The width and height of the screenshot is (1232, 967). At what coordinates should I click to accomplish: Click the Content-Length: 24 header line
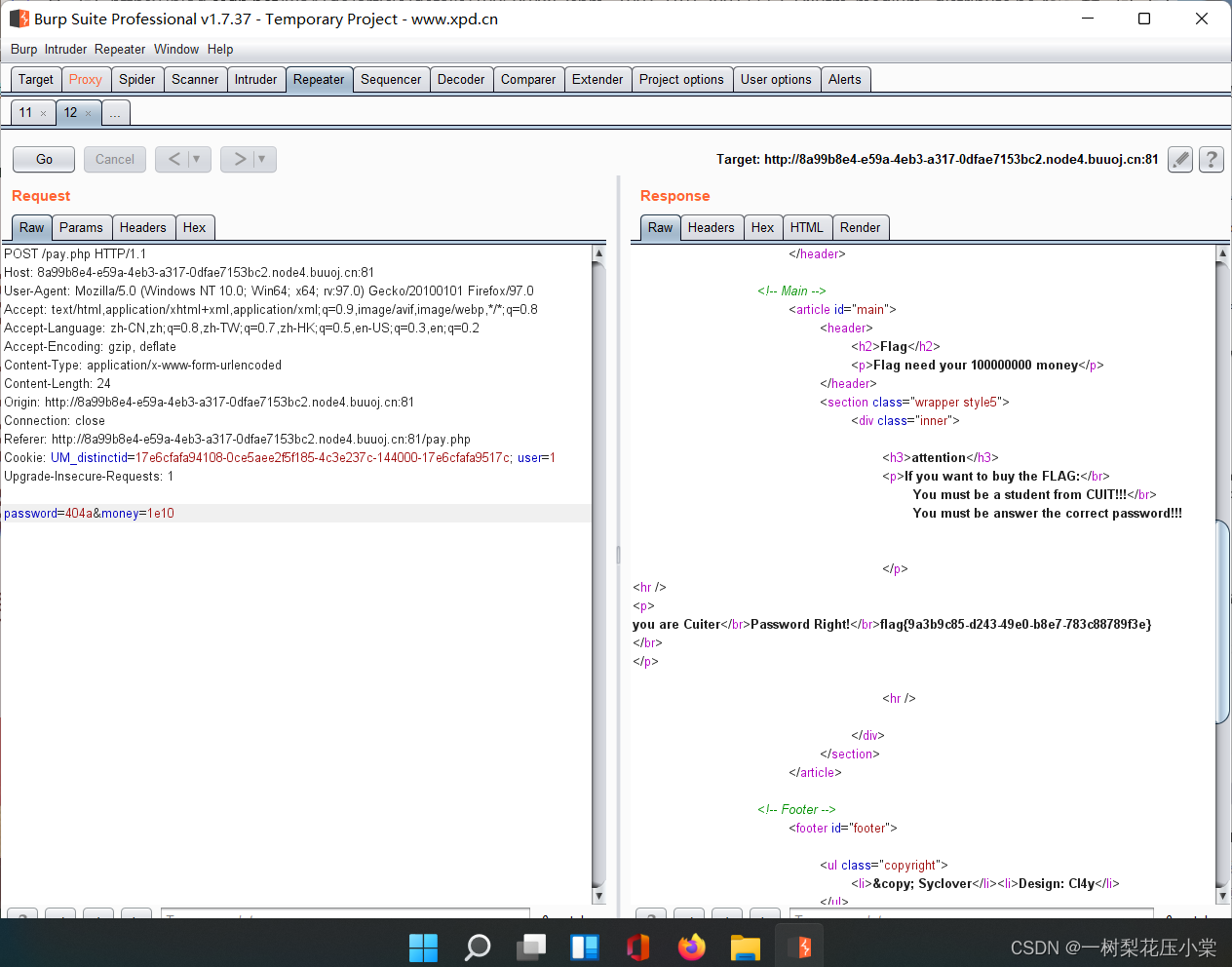(x=58, y=384)
